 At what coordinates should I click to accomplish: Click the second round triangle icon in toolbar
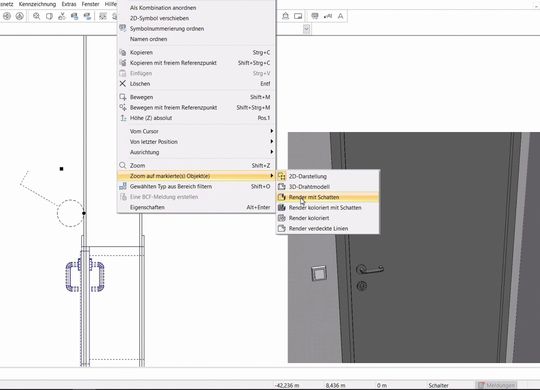pyautogui.click(x=20, y=16)
